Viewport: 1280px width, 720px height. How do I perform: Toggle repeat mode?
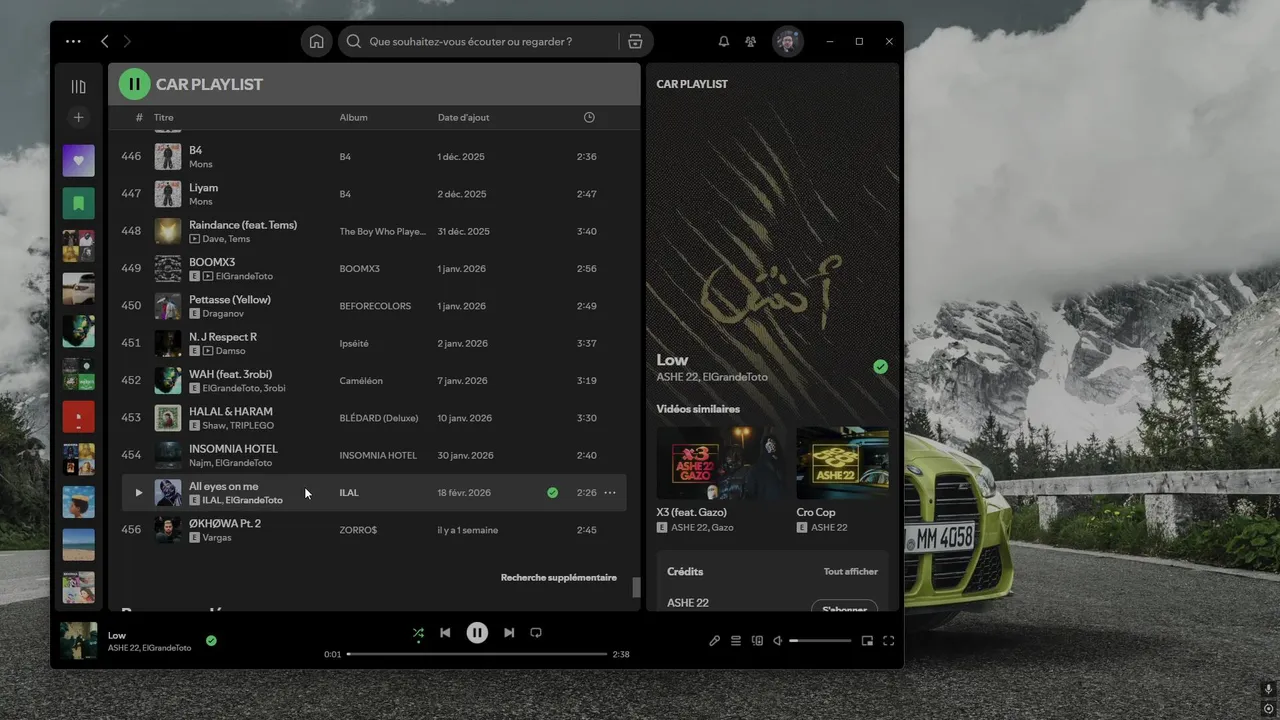point(536,633)
